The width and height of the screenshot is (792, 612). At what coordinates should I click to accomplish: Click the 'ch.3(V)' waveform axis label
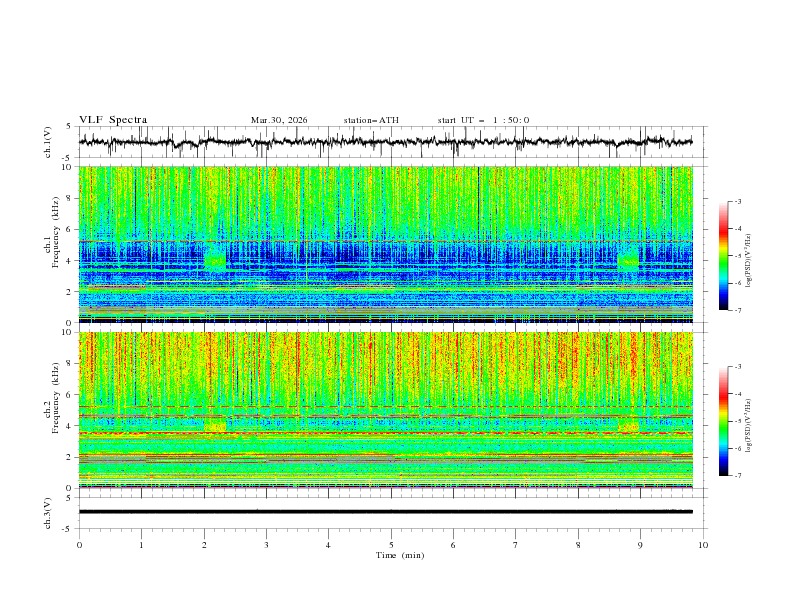pyautogui.click(x=48, y=513)
